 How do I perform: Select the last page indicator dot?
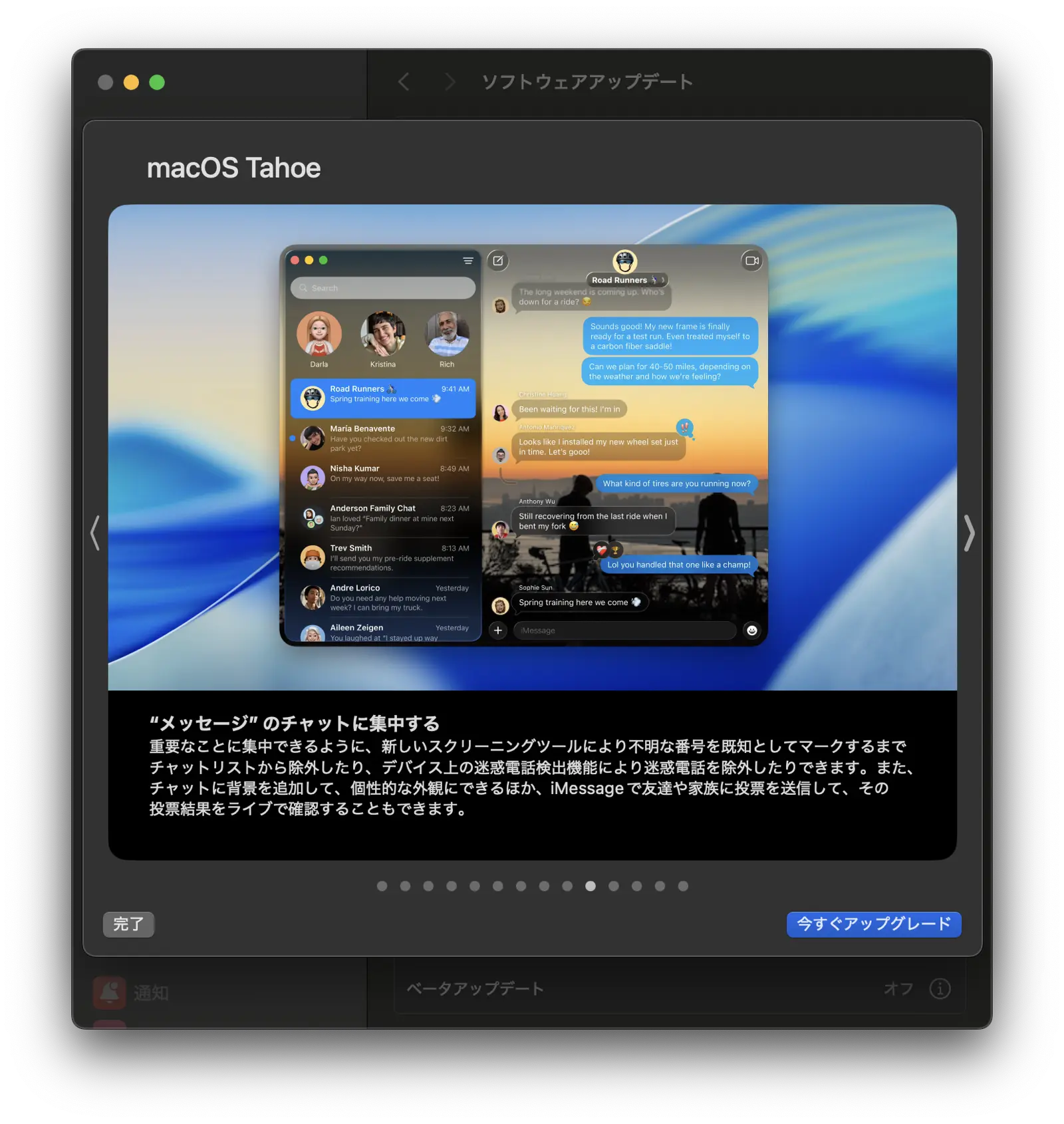tap(683, 886)
